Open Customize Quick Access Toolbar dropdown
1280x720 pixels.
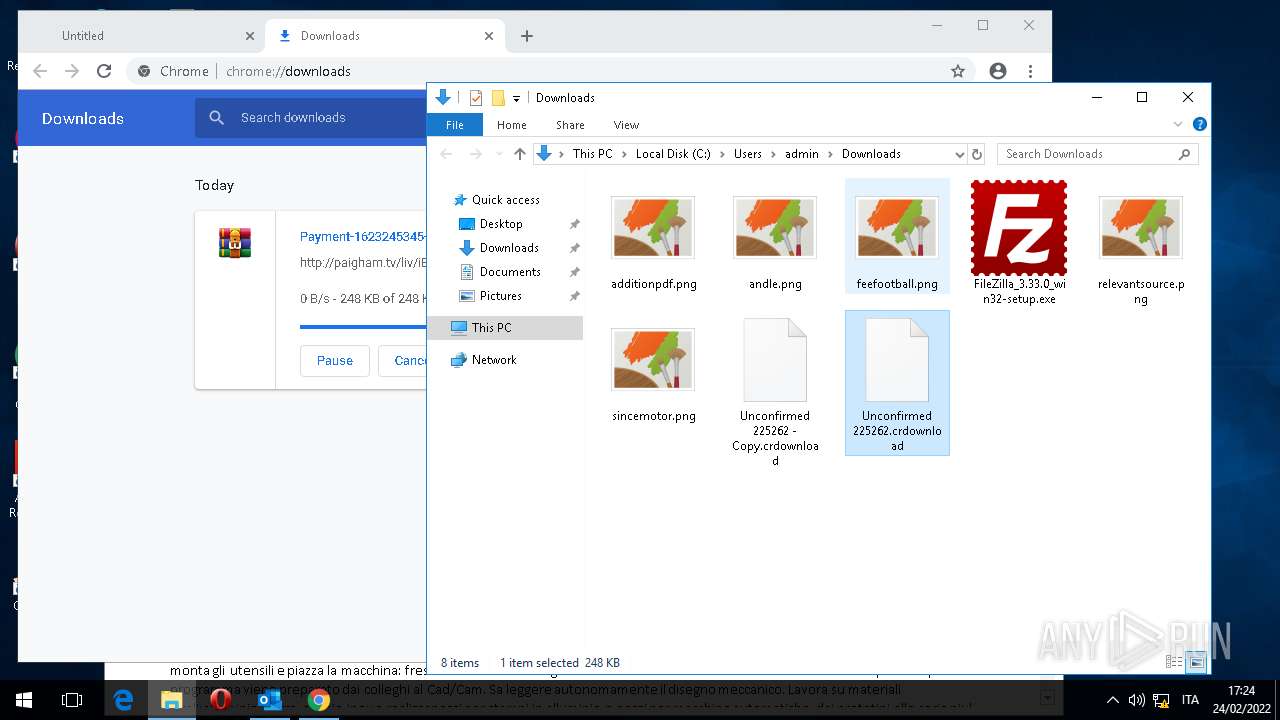point(517,98)
